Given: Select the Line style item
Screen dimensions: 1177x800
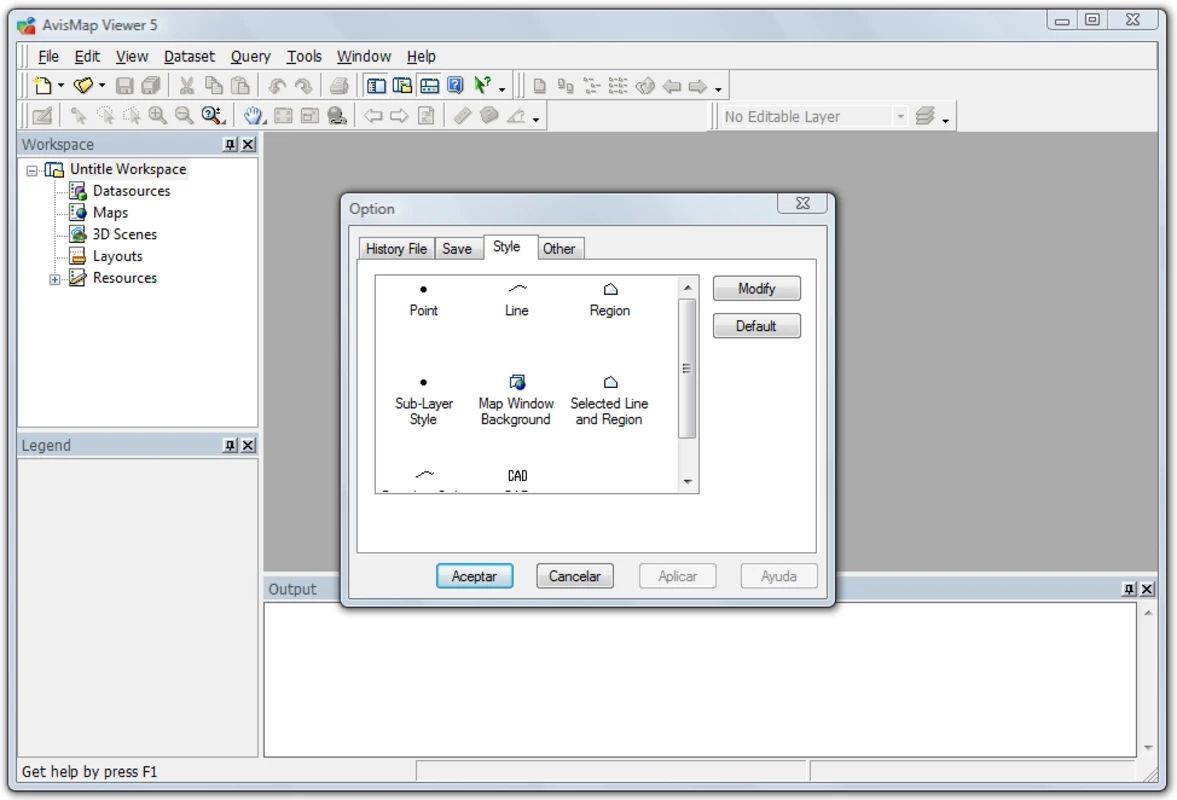Looking at the screenshot, I should [x=516, y=300].
